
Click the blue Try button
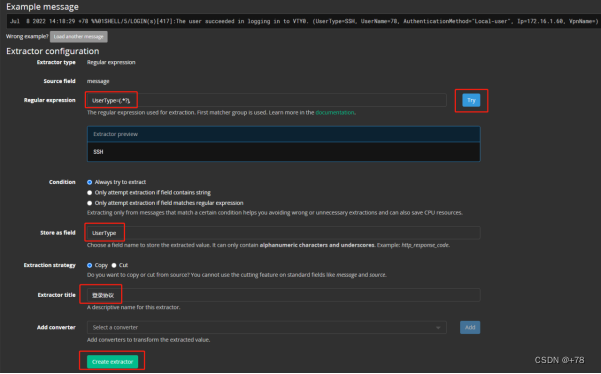click(x=471, y=100)
